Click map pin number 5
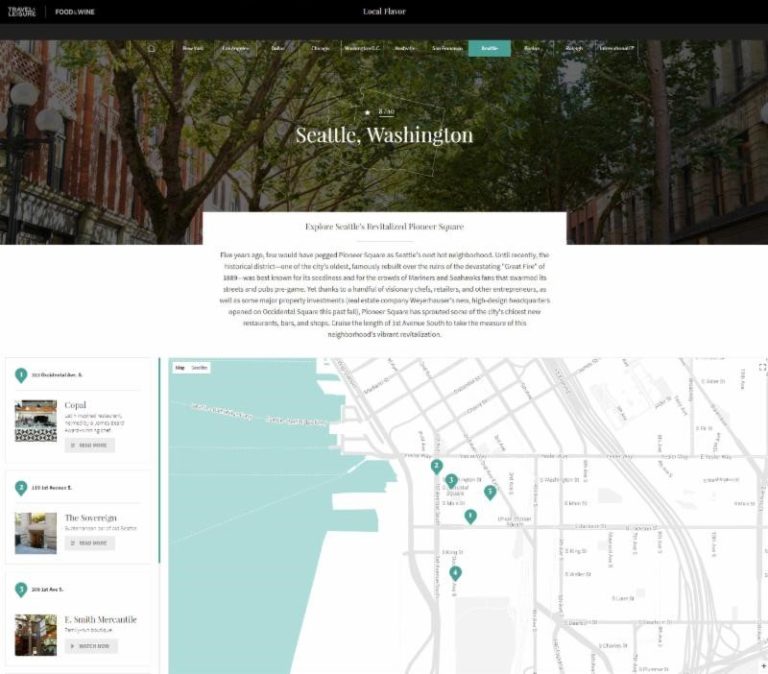This screenshot has height=674, width=768. point(490,492)
